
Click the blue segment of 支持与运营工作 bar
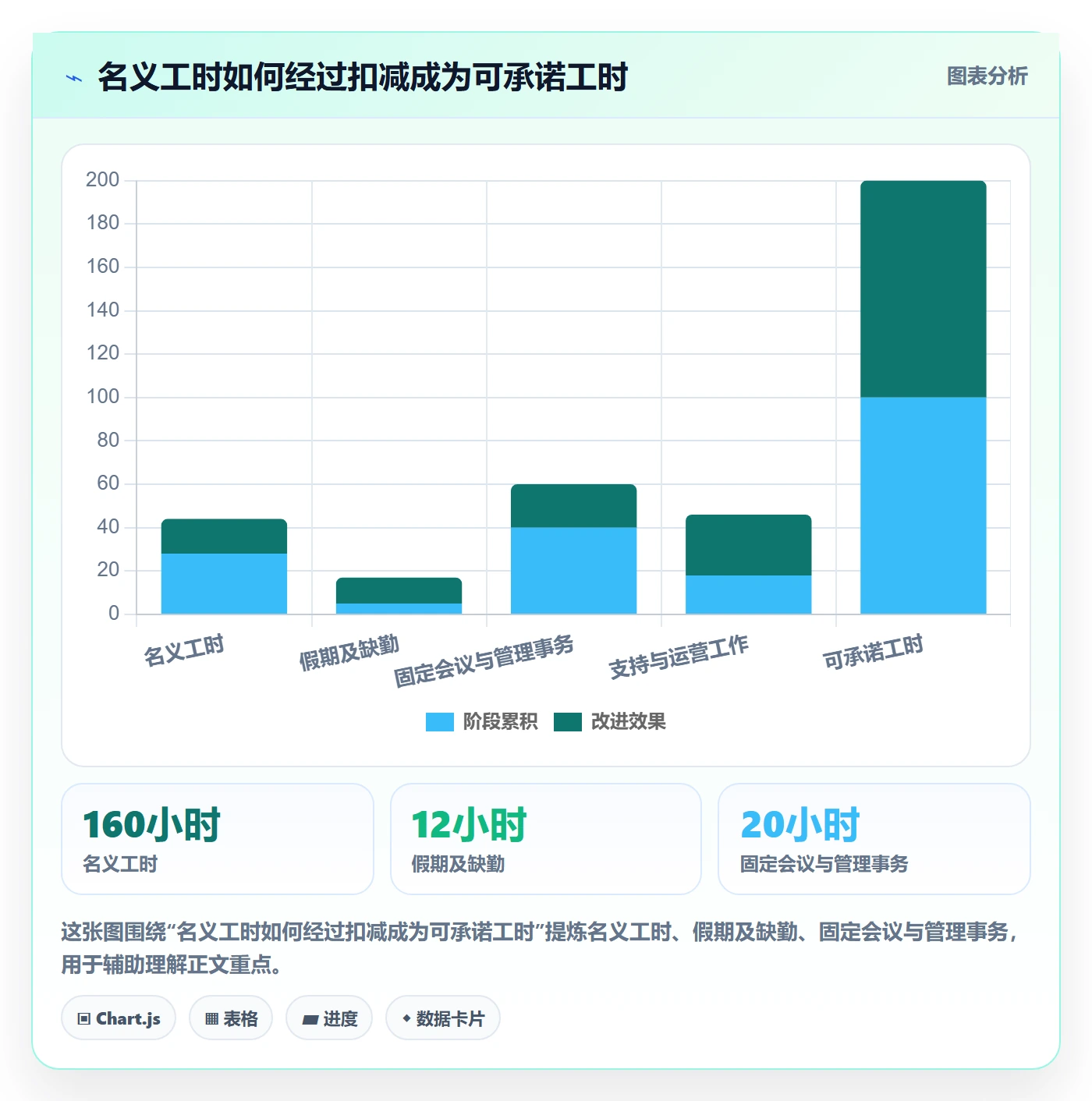coord(748,594)
